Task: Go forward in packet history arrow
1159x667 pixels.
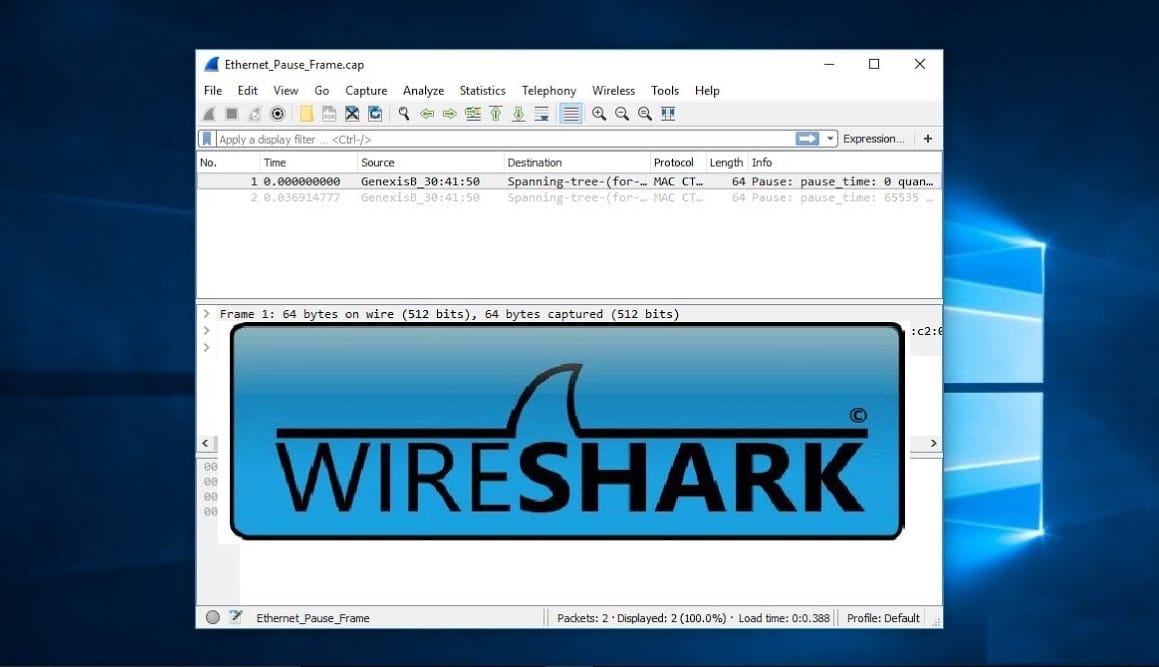Action: click(449, 114)
